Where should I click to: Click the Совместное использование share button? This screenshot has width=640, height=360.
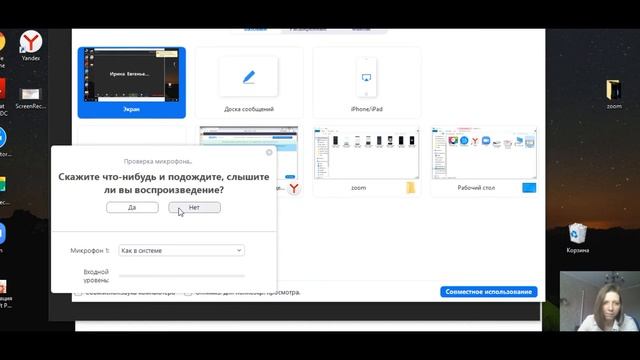(x=489, y=291)
